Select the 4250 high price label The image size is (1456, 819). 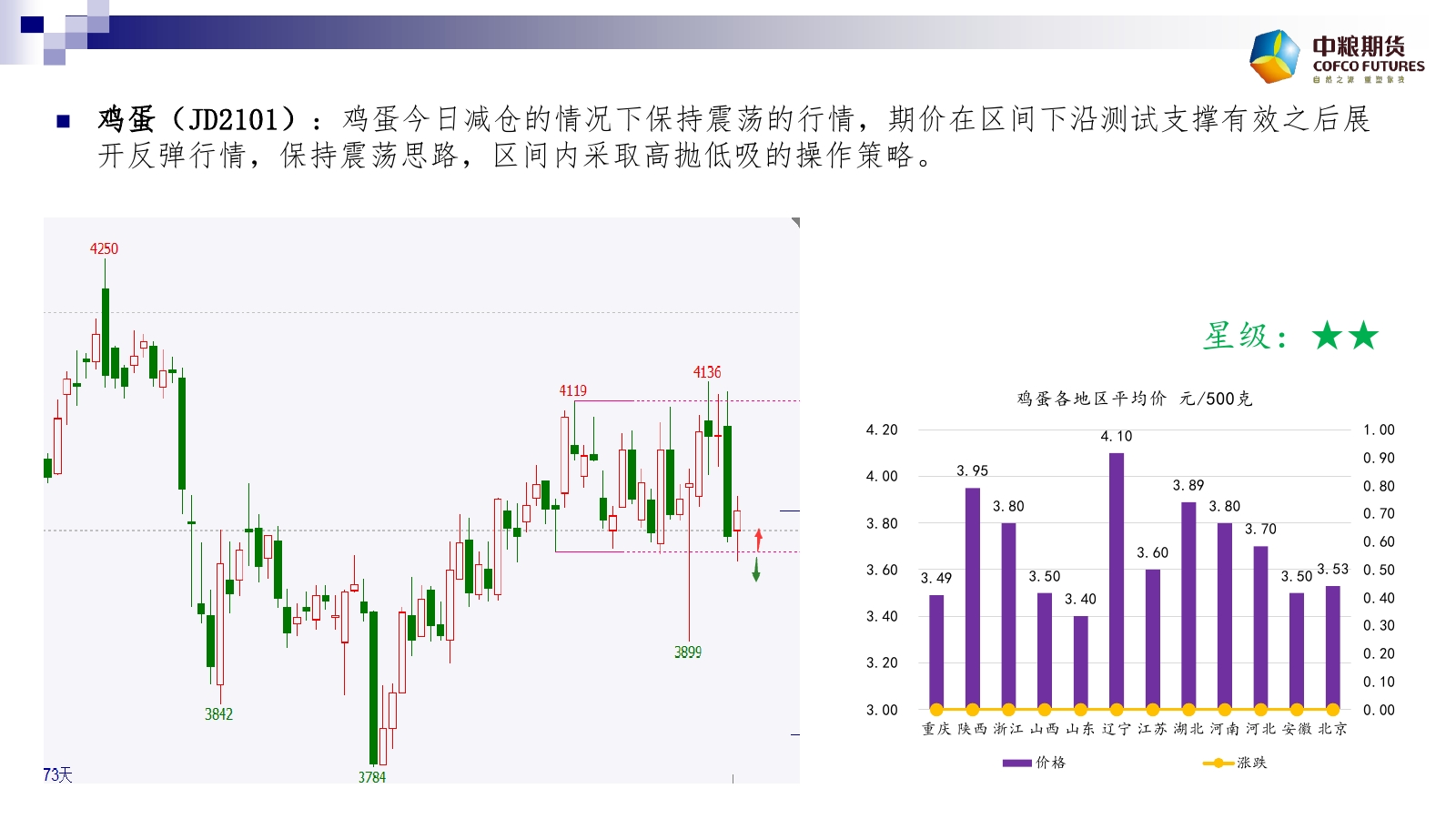(x=104, y=248)
